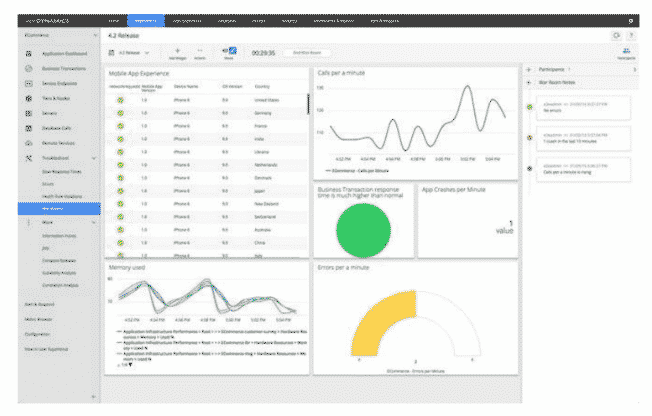The image size is (652, 416).
Task: Click the Participants people icon in toolbar
Action: 626,51
